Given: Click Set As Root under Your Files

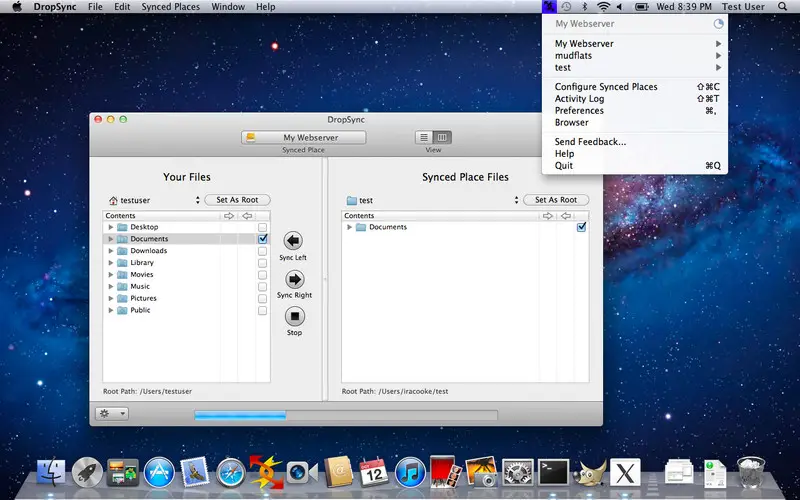Looking at the screenshot, I should [237, 200].
